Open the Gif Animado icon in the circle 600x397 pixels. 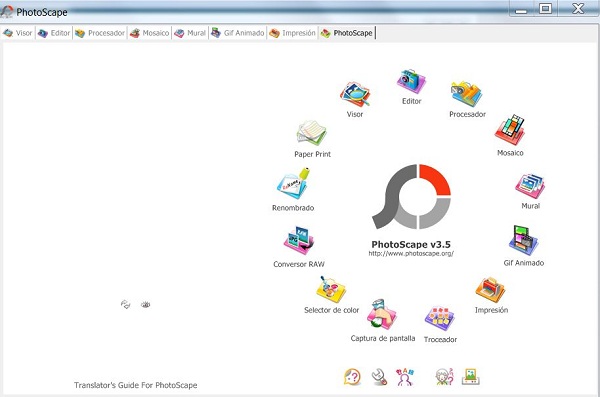click(523, 240)
